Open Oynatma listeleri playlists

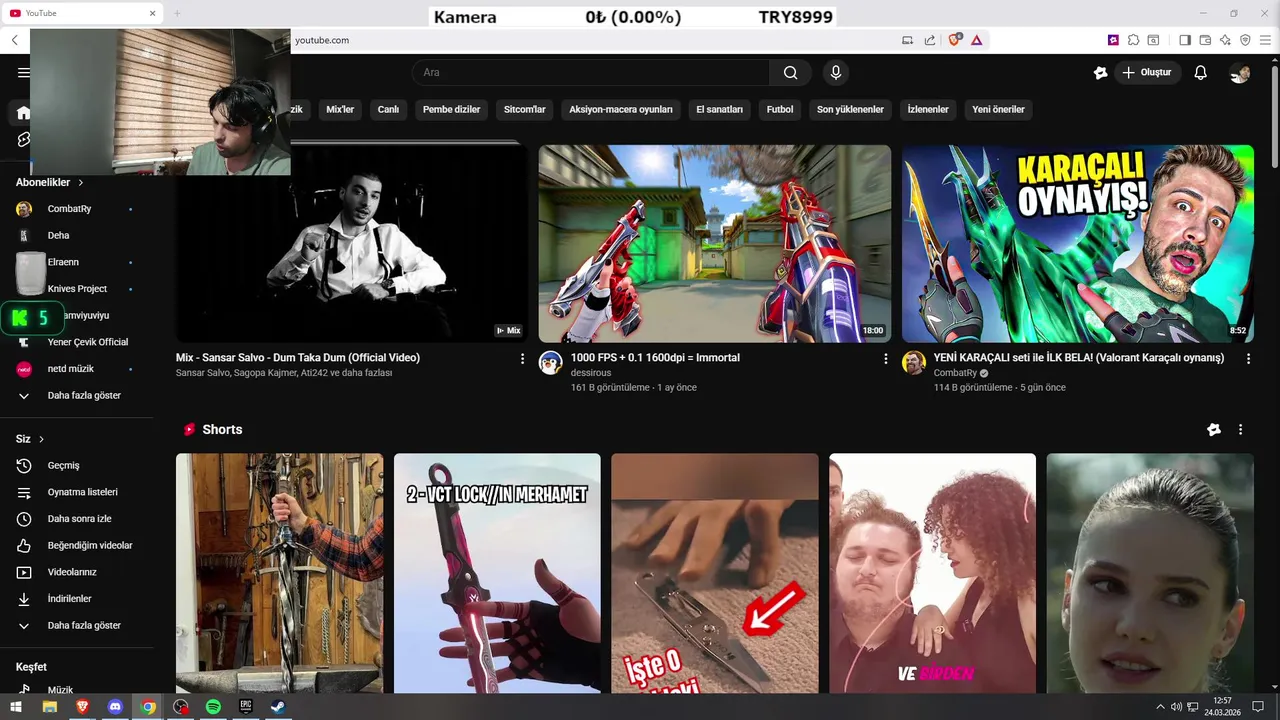click(77, 492)
